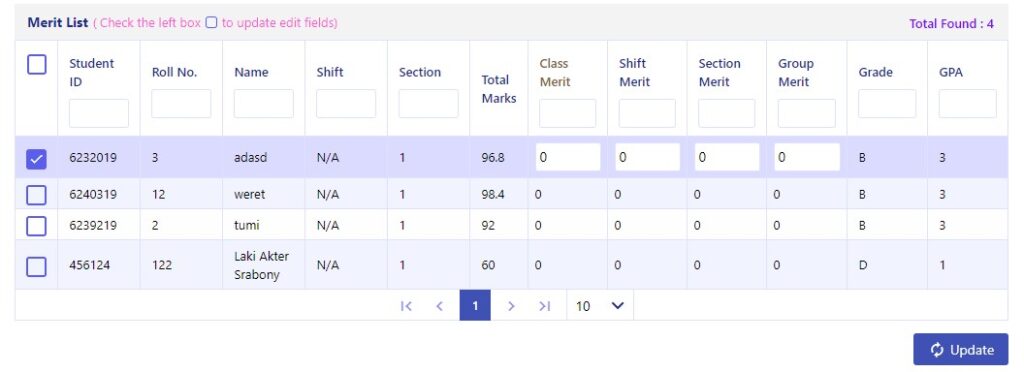Viewport: 1024px width, 372px height.
Task: Jump to last page icon
Action: (x=545, y=306)
